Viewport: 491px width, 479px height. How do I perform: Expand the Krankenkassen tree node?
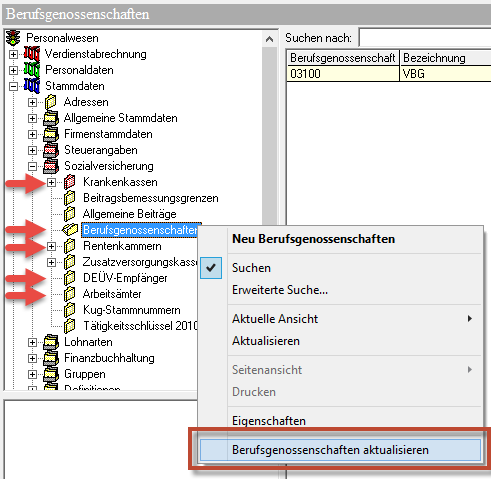pos(51,182)
